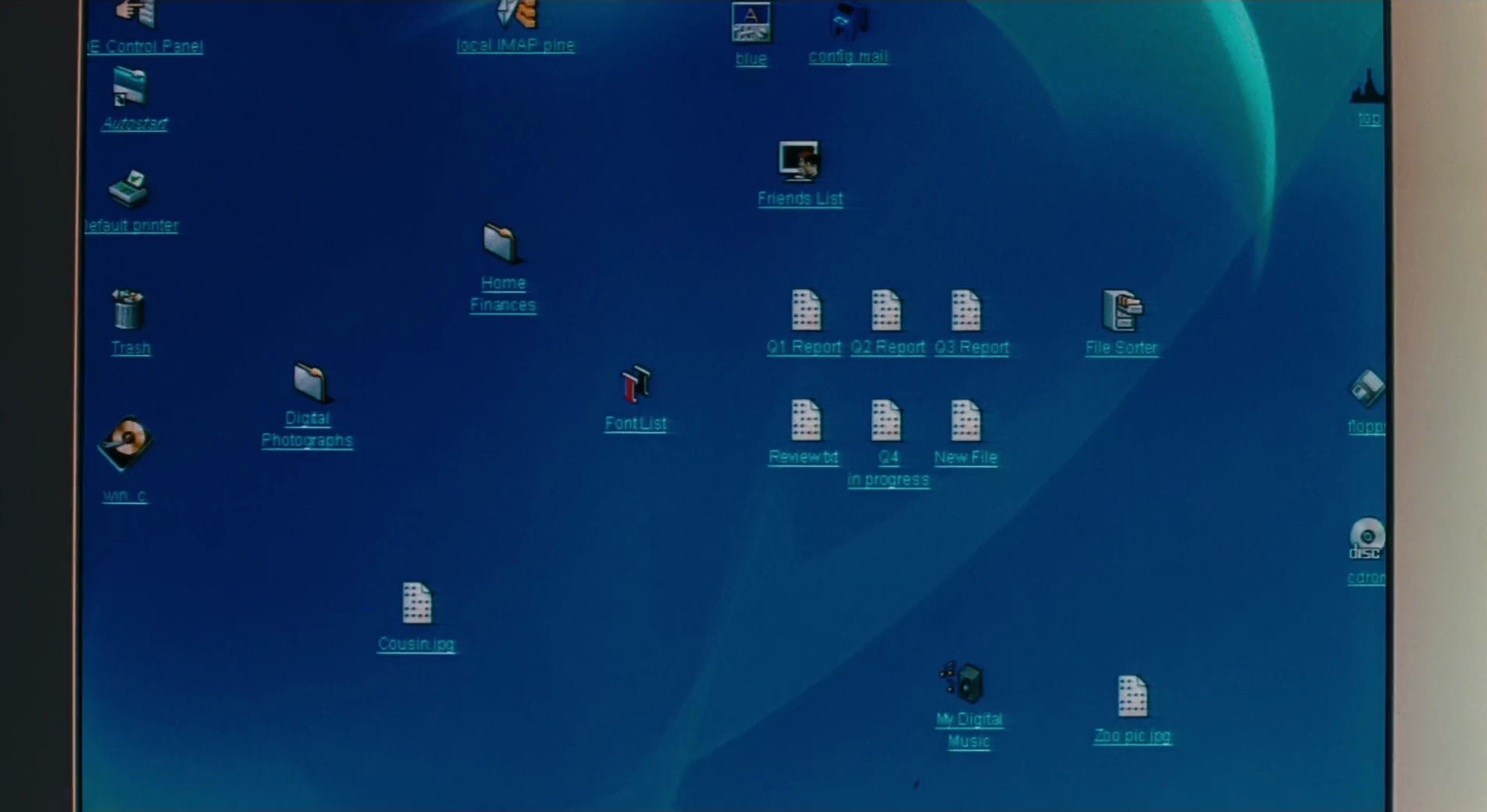The width and height of the screenshot is (1487, 812).
Task: Launch the local IMAP pine icon
Action: point(517,14)
